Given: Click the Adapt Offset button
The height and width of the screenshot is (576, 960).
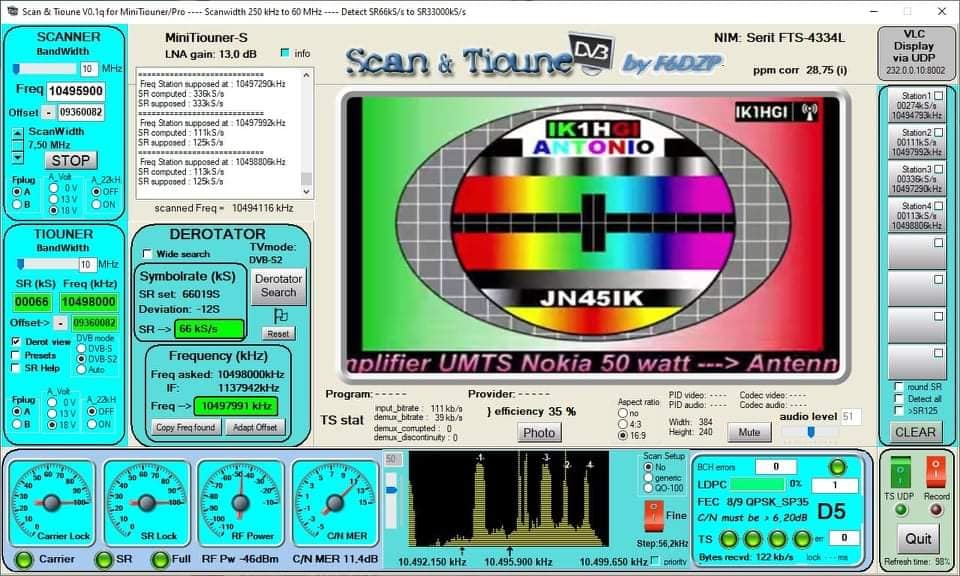Looking at the screenshot, I should pyautogui.click(x=255, y=427).
